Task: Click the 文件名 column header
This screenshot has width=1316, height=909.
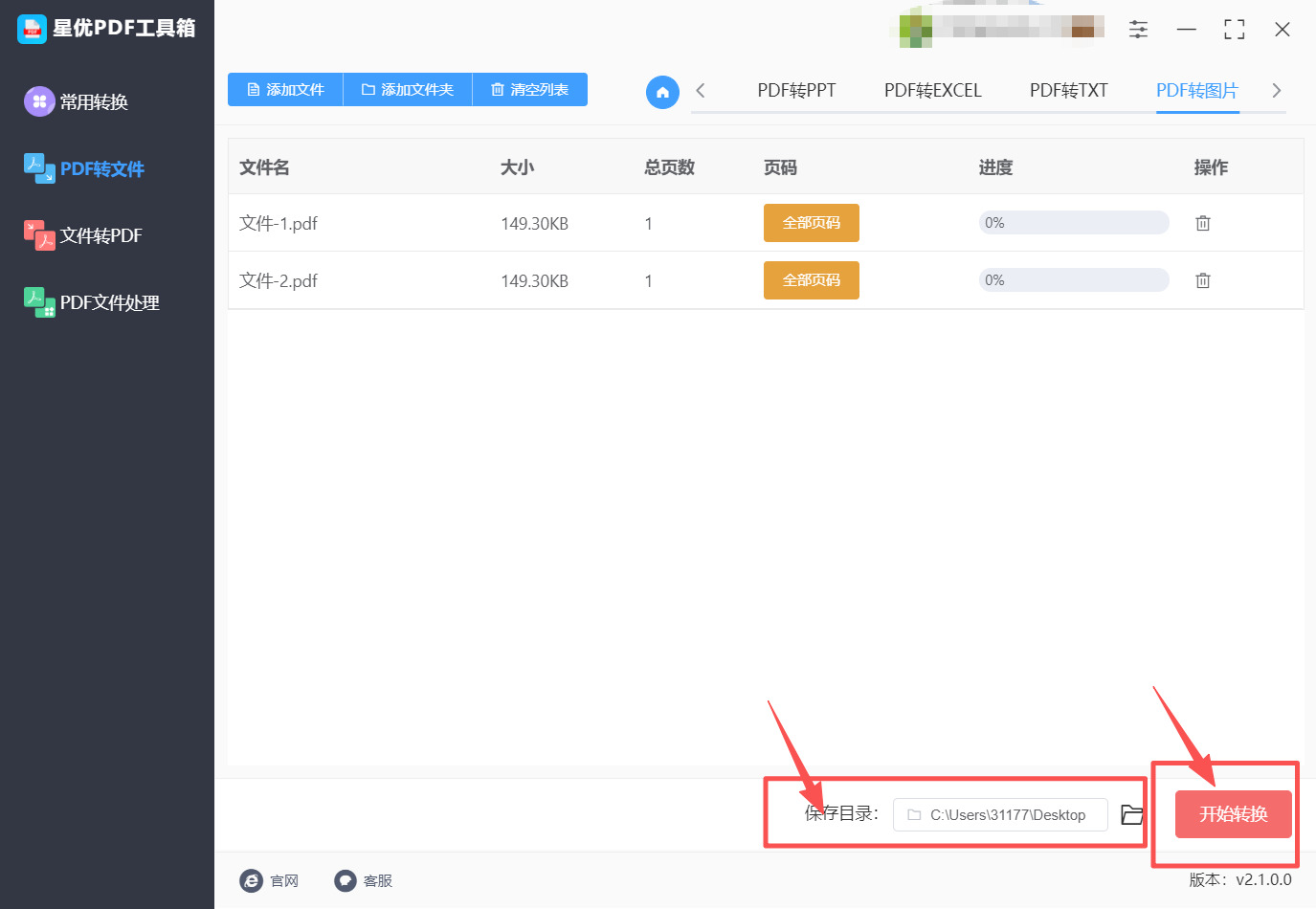Action: [264, 167]
